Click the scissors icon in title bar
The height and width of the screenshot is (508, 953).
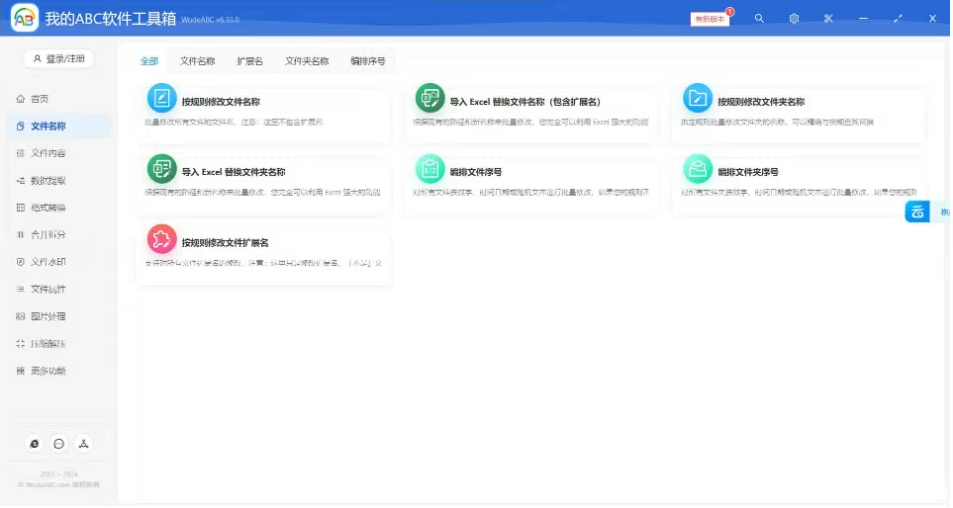click(x=828, y=18)
